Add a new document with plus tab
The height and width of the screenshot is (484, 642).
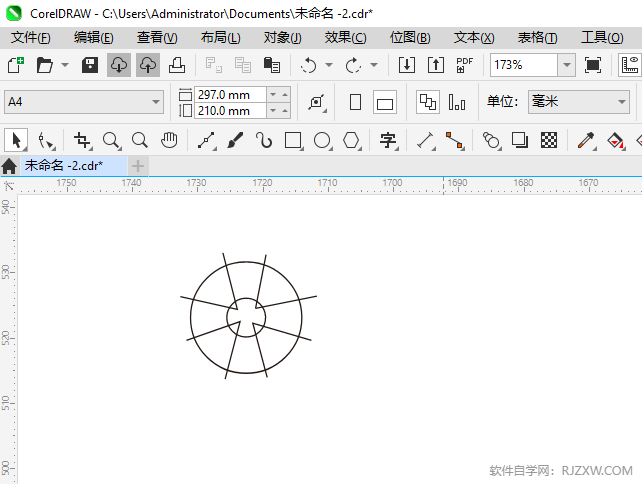tap(138, 166)
